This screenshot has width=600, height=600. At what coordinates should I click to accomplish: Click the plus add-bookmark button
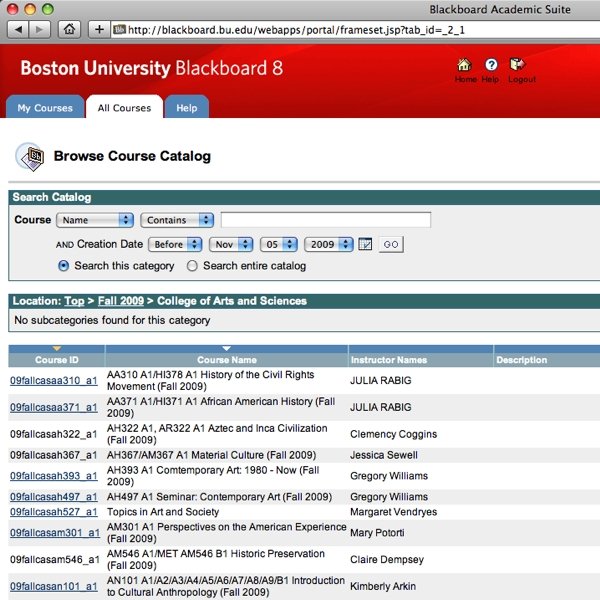tap(99, 29)
